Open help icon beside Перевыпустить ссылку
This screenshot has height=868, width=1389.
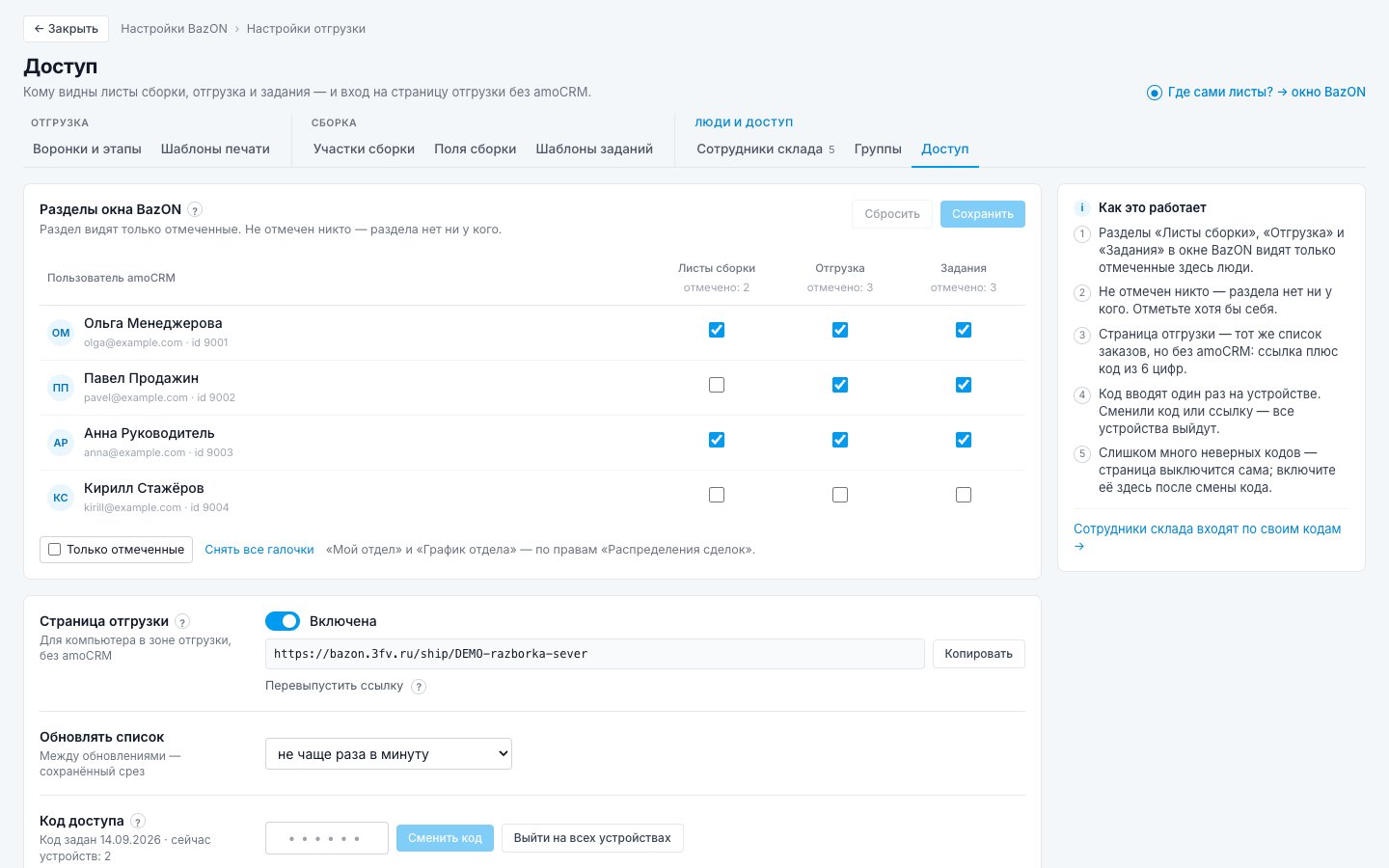click(x=419, y=687)
